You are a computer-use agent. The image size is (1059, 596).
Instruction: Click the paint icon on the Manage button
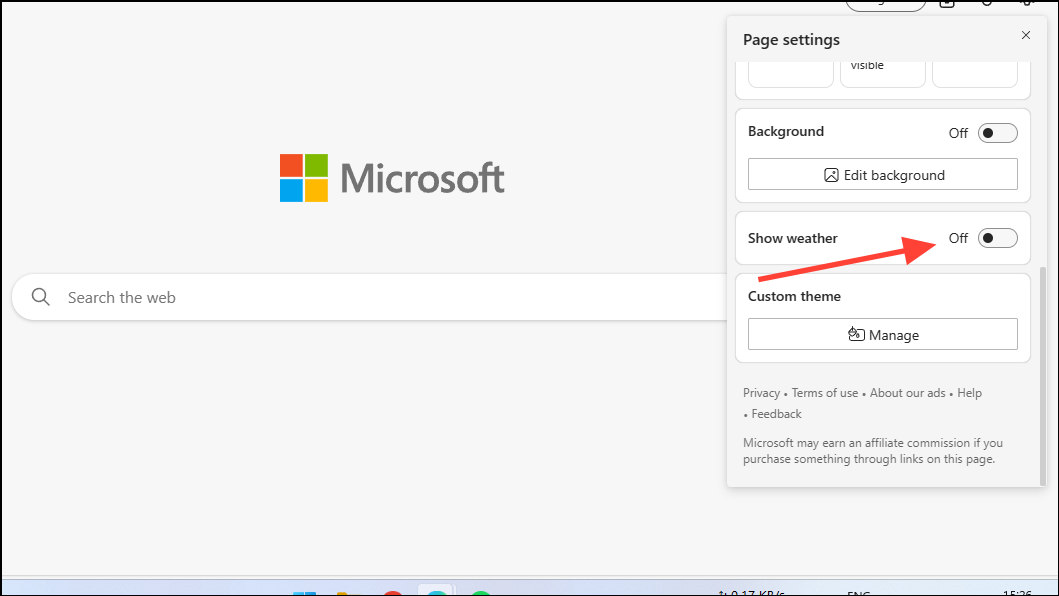pyautogui.click(x=855, y=334)
